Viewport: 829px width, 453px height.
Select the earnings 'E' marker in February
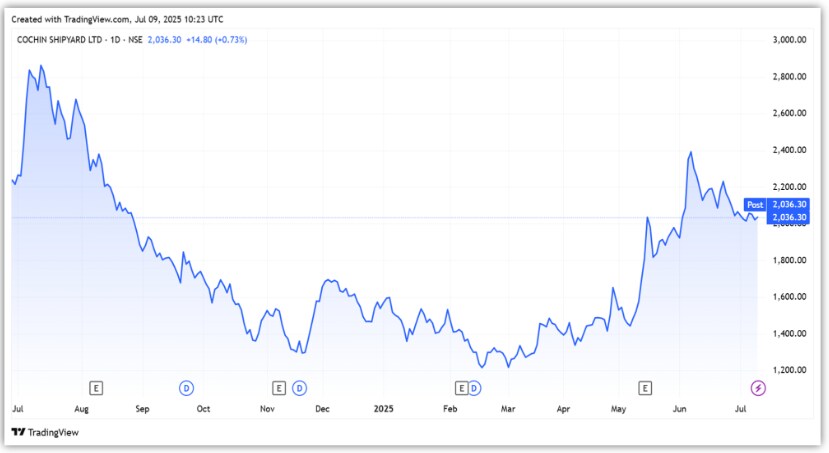pos(461,387)
